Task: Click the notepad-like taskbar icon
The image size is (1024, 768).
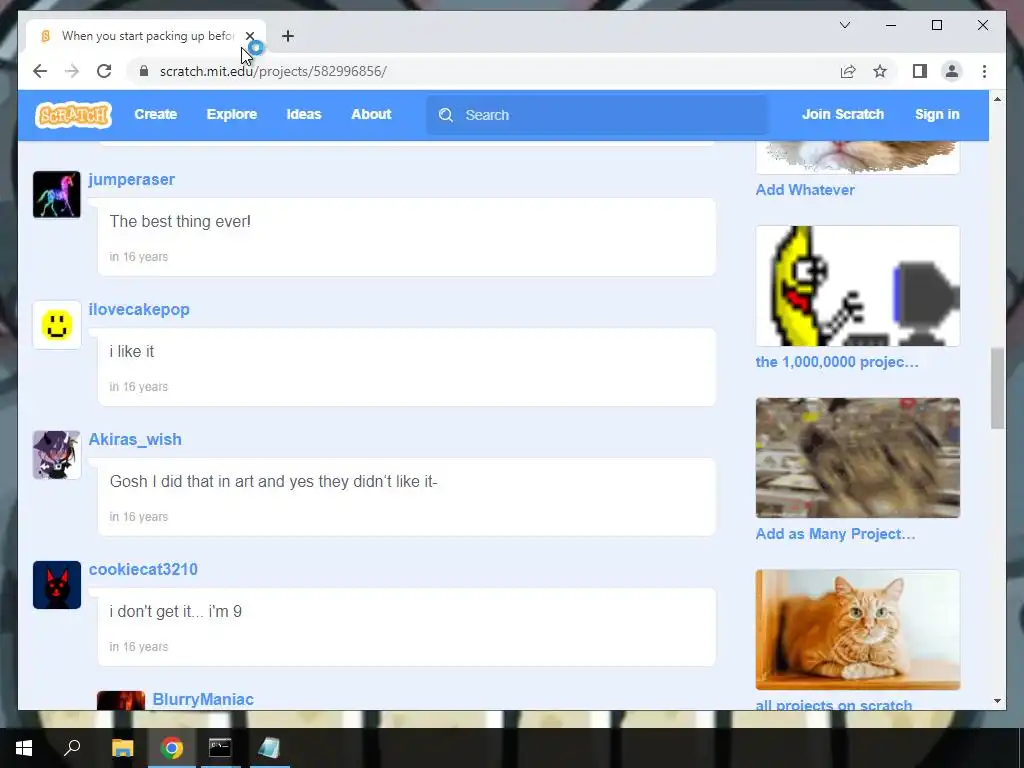Action: (x=269, y=748)
